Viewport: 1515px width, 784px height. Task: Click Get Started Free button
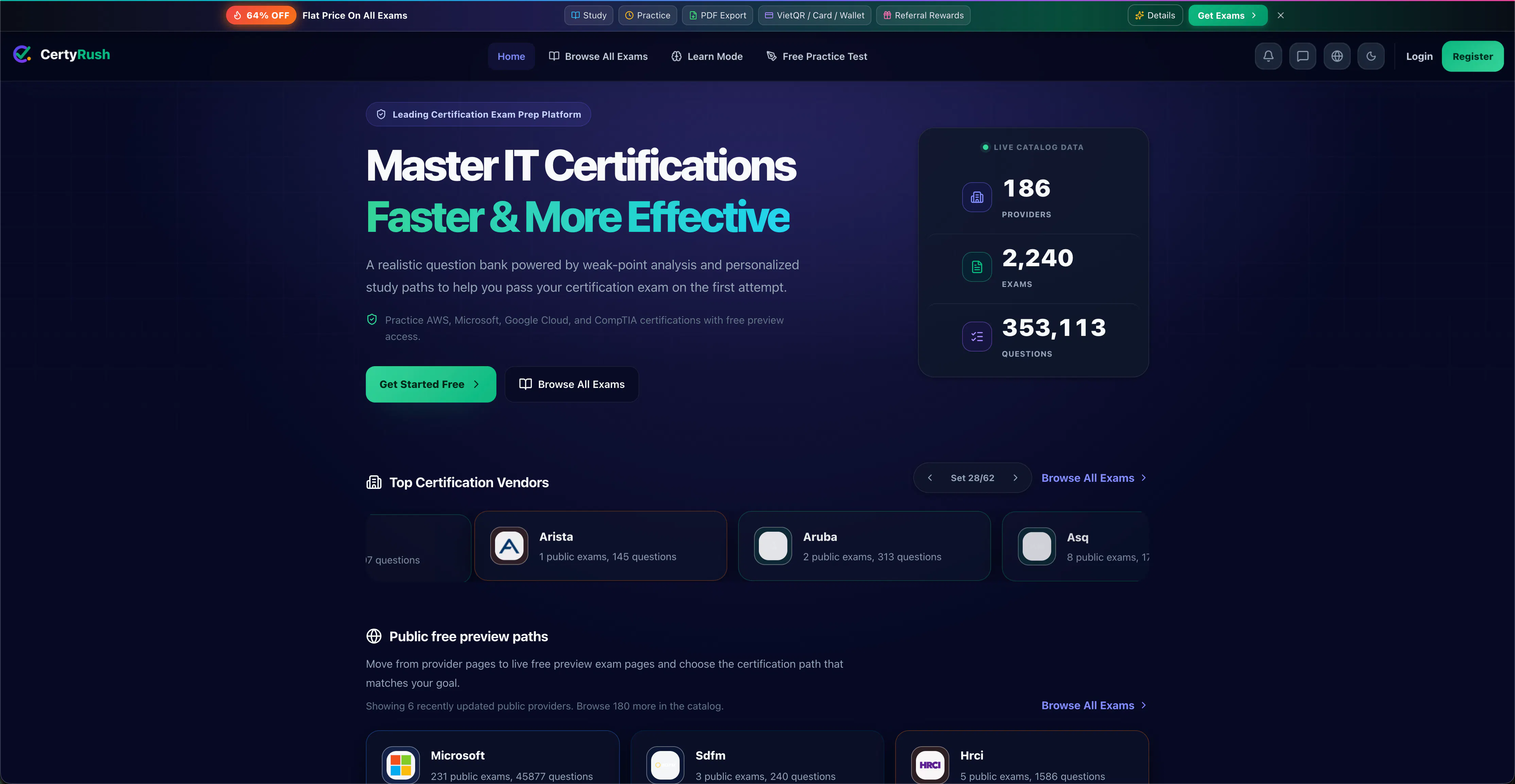431,384
